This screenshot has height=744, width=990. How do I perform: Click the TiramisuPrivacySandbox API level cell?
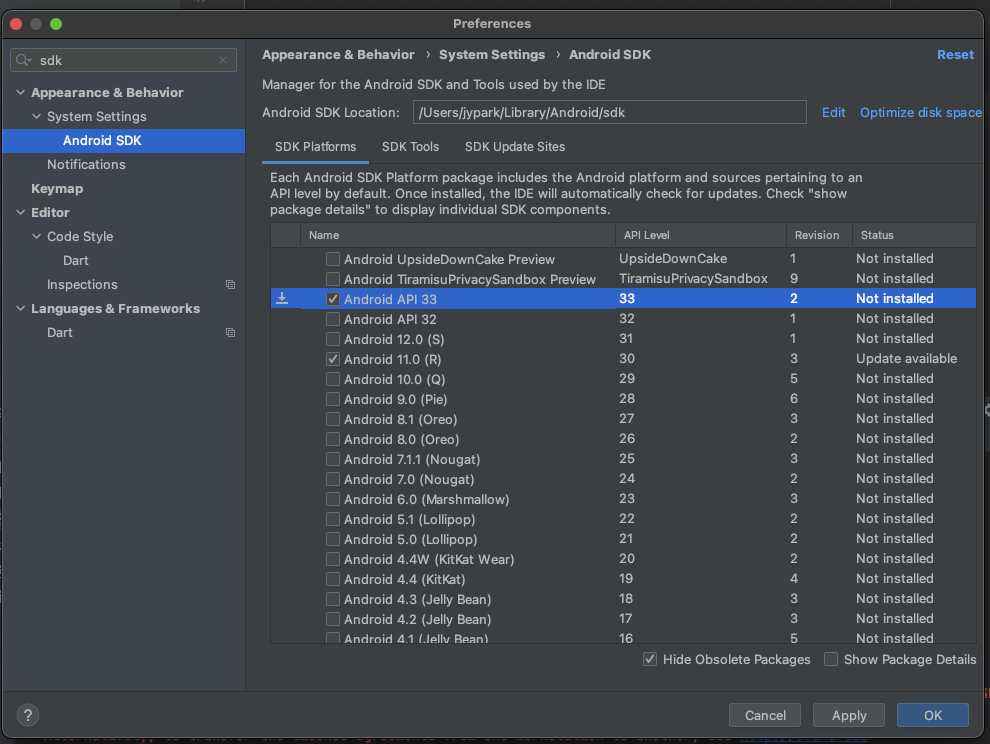693,279
